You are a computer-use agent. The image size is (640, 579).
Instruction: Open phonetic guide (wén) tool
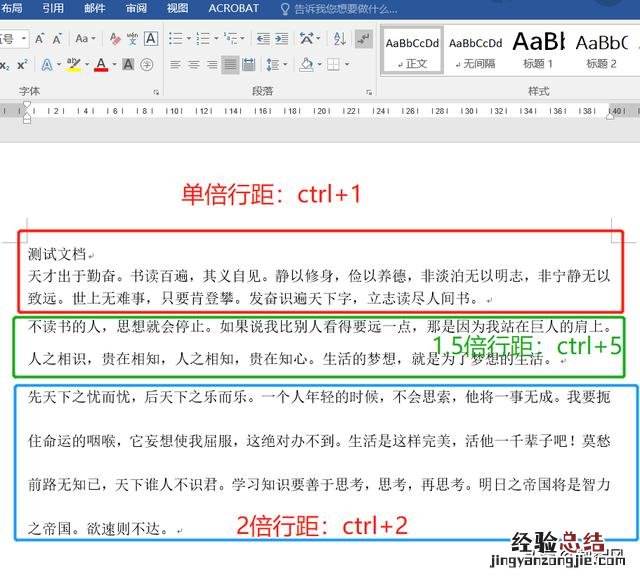(x=133, y=39)
